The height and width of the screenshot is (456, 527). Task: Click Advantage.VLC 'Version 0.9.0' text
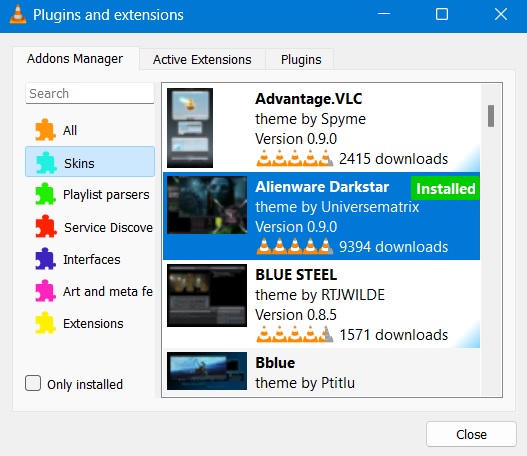[296, 139]
